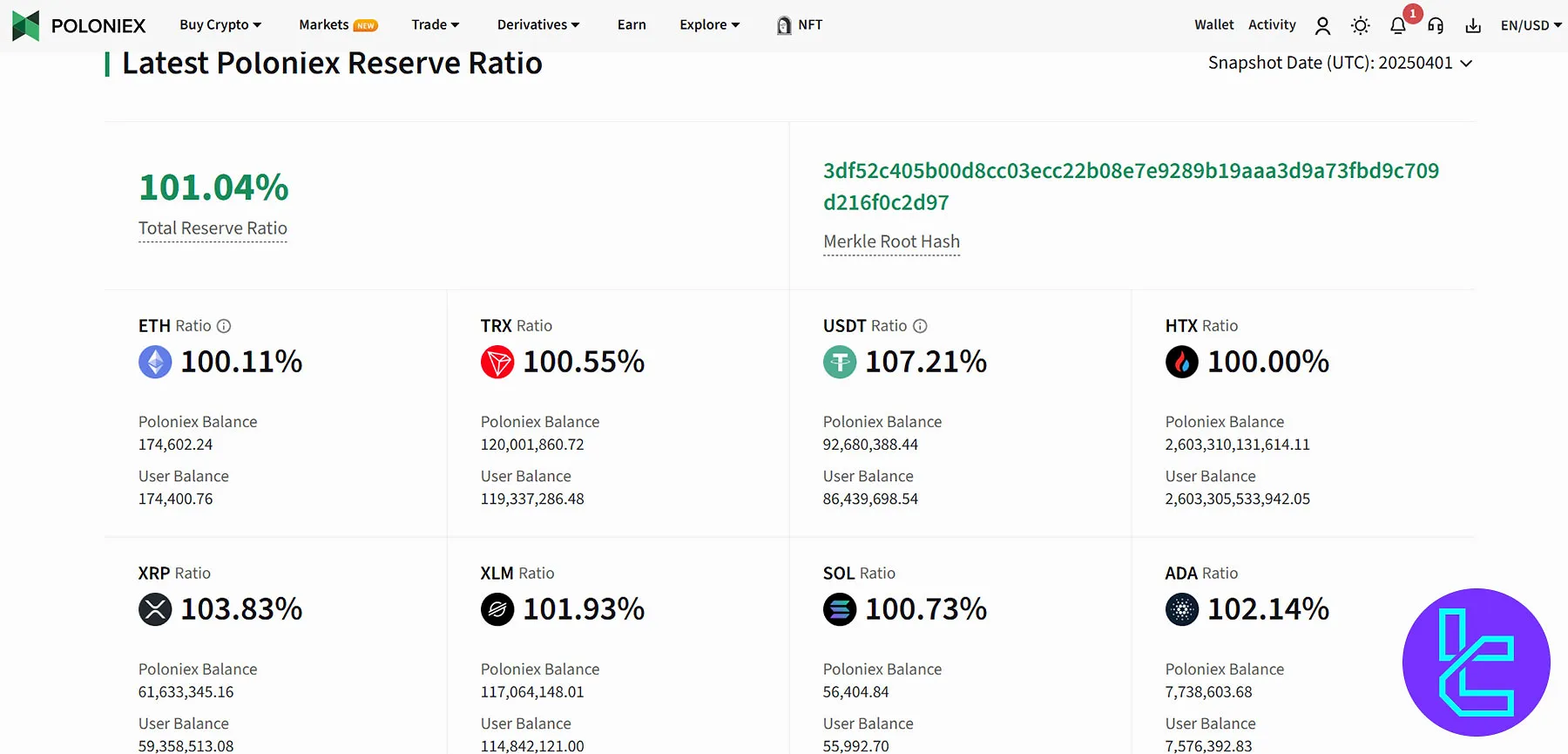Click the USDT Ratio info icon
The width and height of the screenshot is (1568, 754).
click(920, 326)
